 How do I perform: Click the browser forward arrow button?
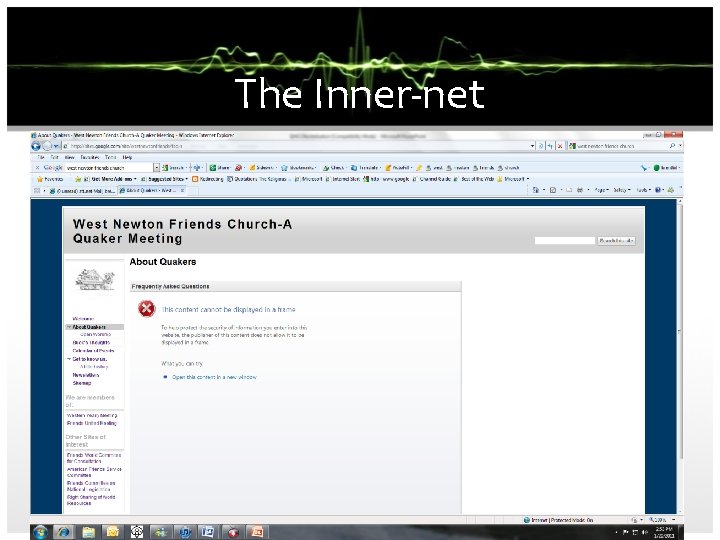(x=47, y=146)
